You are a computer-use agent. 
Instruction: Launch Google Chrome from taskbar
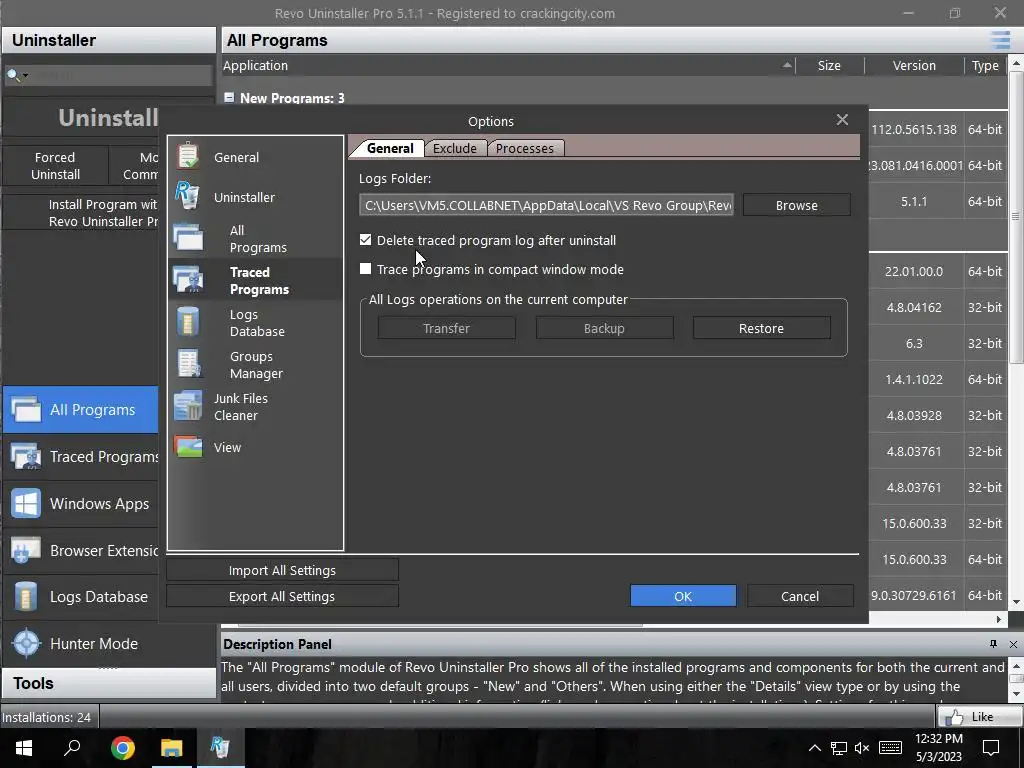[122, 748]
